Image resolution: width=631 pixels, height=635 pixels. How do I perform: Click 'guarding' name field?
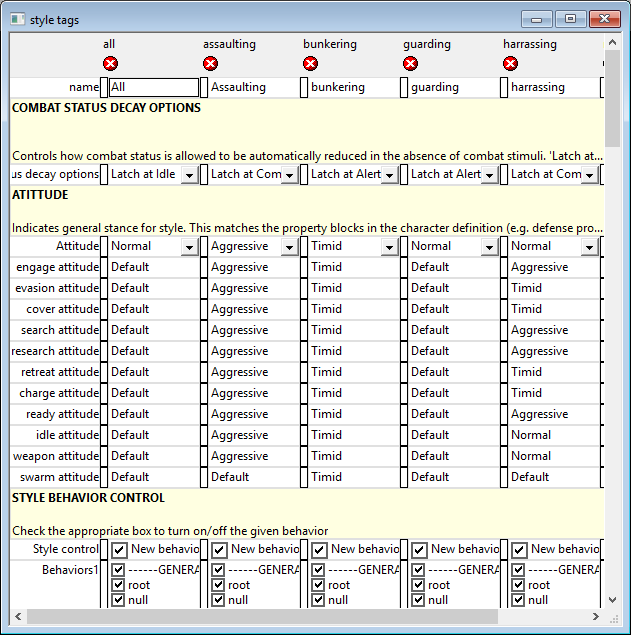pos(454,87)
